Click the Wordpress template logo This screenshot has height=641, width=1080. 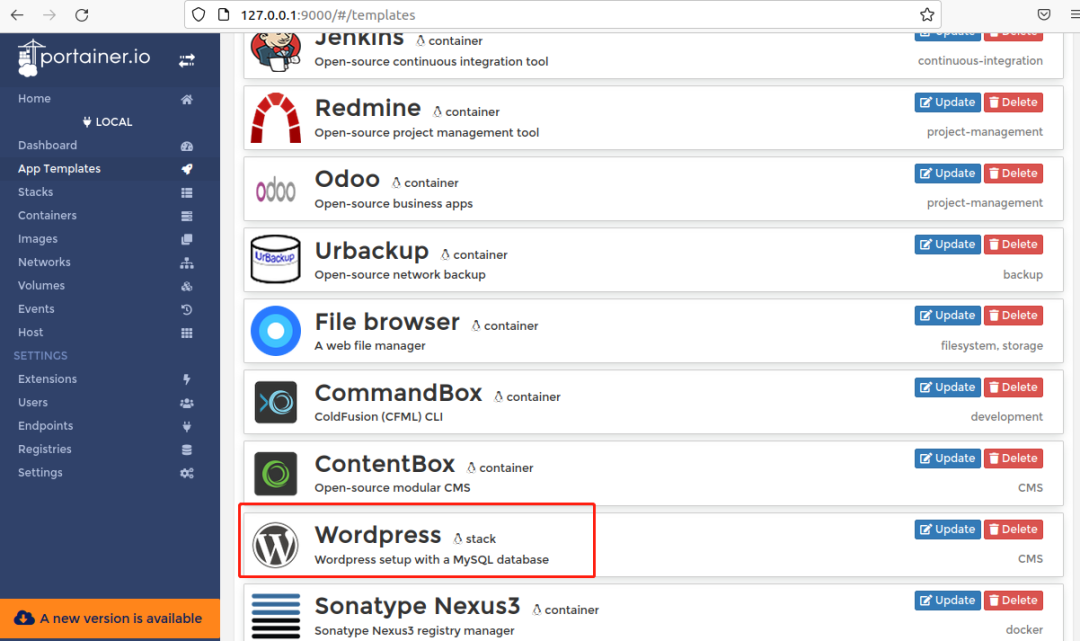pyautogui.click(x=275, y=545)
